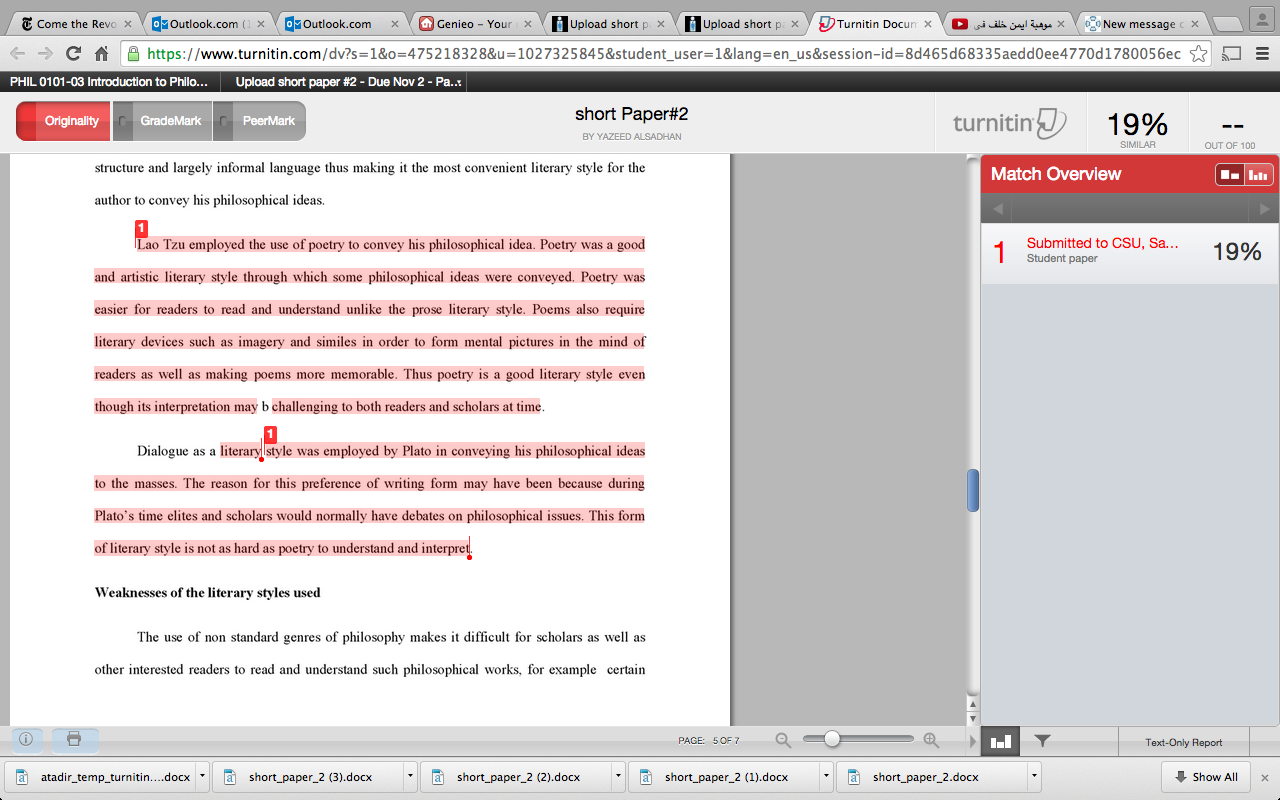
Task: Activate the GradeMark layer button
Action: 163,121
